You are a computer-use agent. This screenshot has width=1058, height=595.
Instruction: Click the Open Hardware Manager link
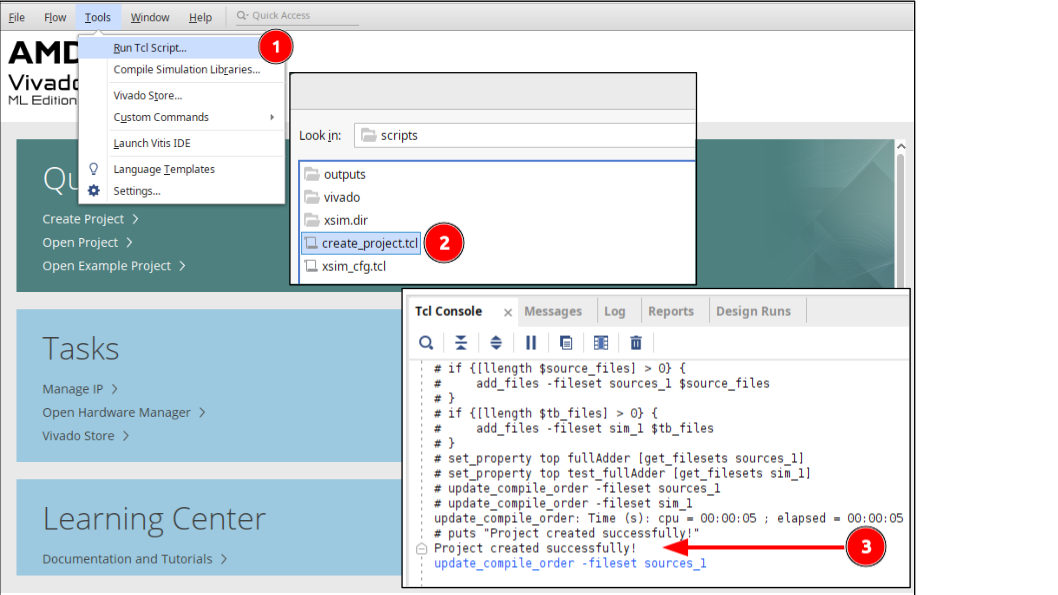click(x=123, y=412)
